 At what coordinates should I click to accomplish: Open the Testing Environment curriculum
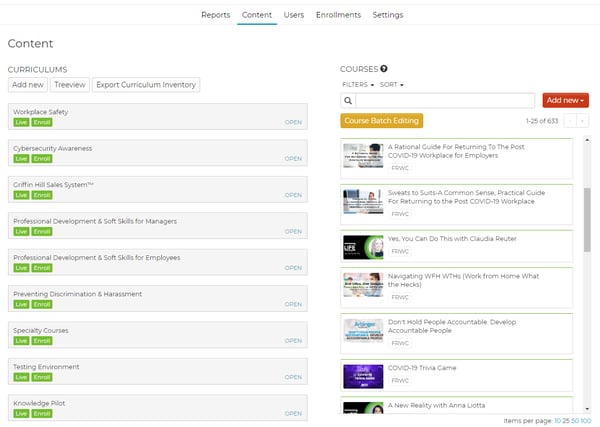293,377
